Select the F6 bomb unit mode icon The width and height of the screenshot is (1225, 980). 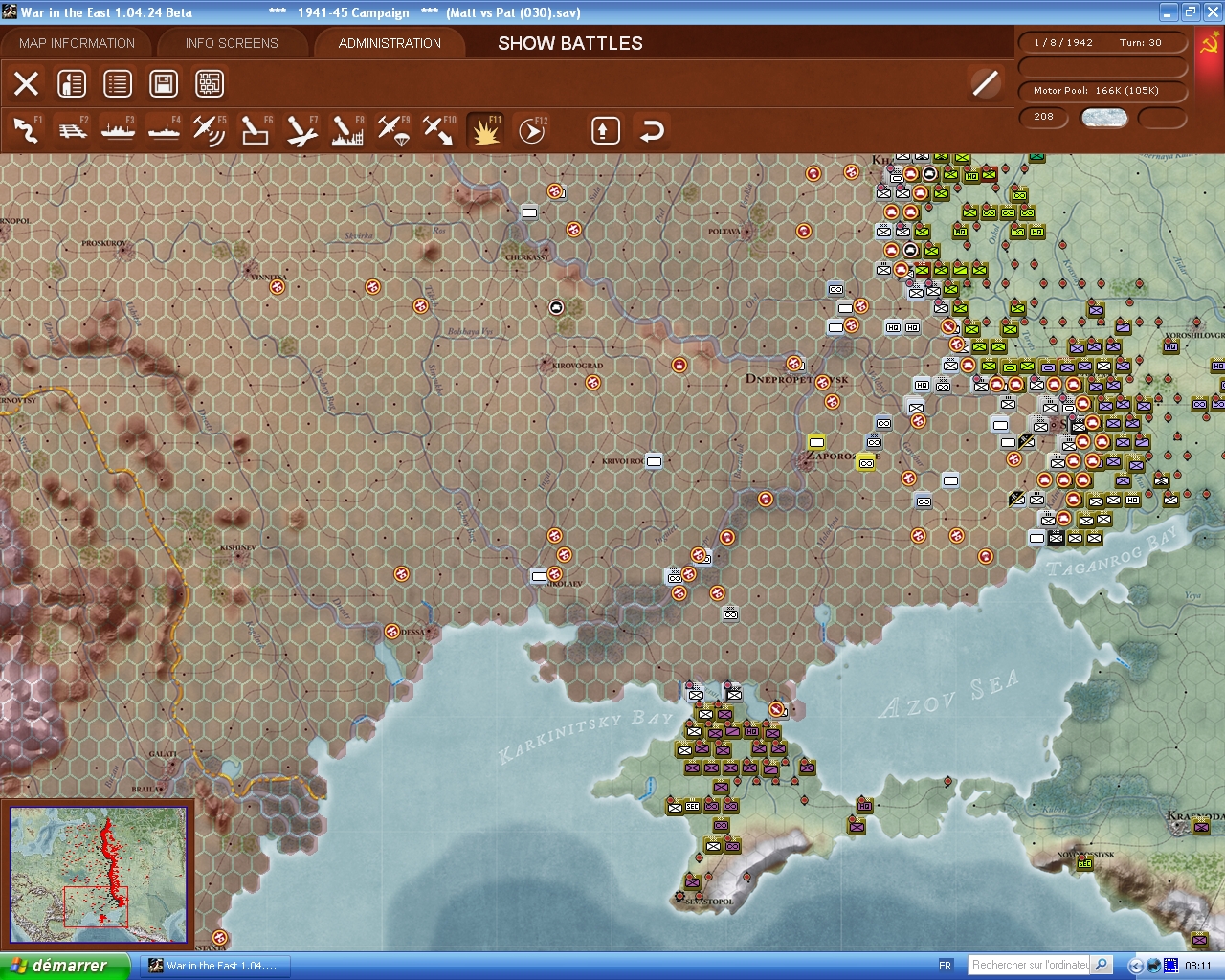pos(256,130)
